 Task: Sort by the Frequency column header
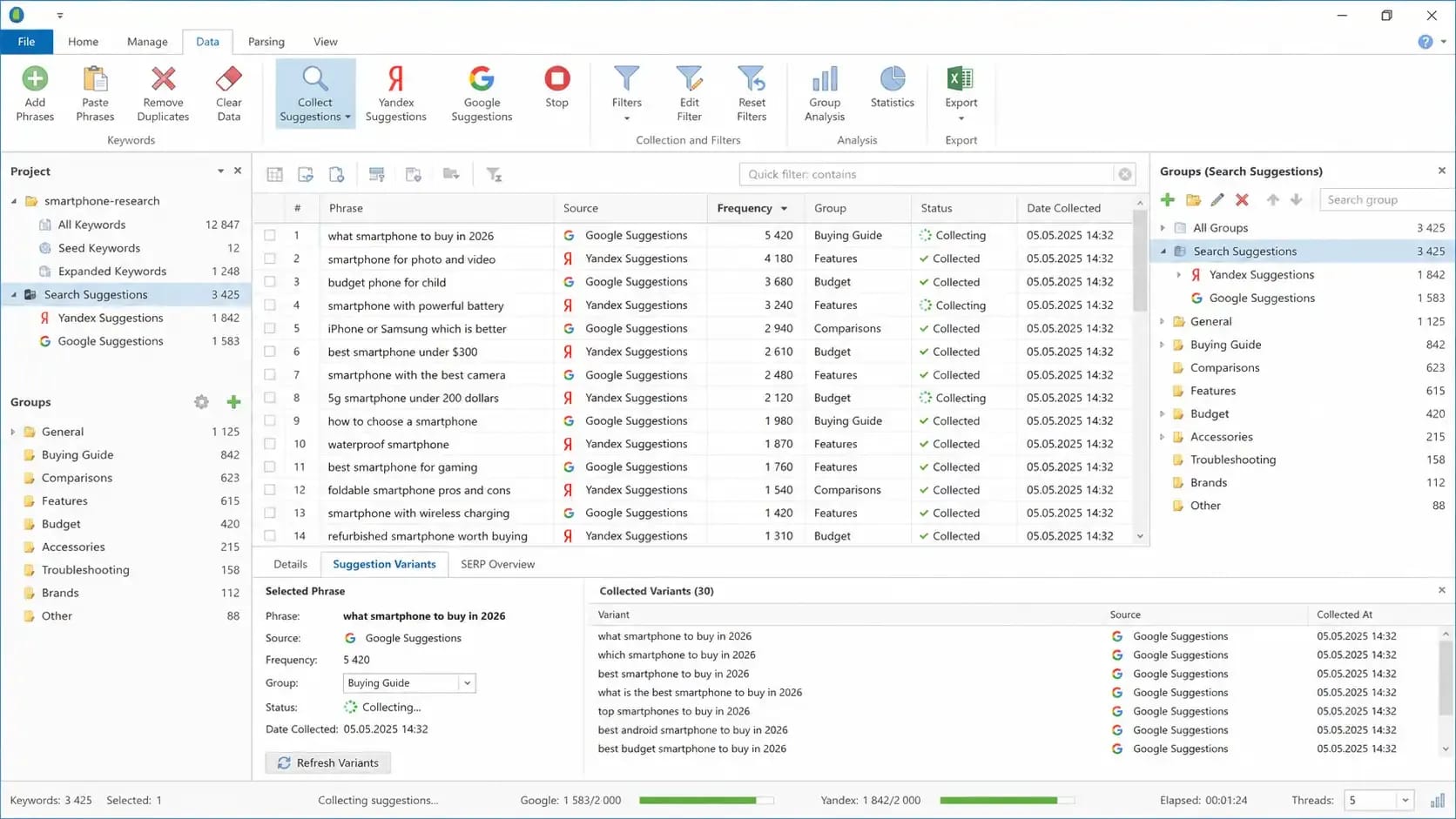pyautogui.click(x=755, y=208)
